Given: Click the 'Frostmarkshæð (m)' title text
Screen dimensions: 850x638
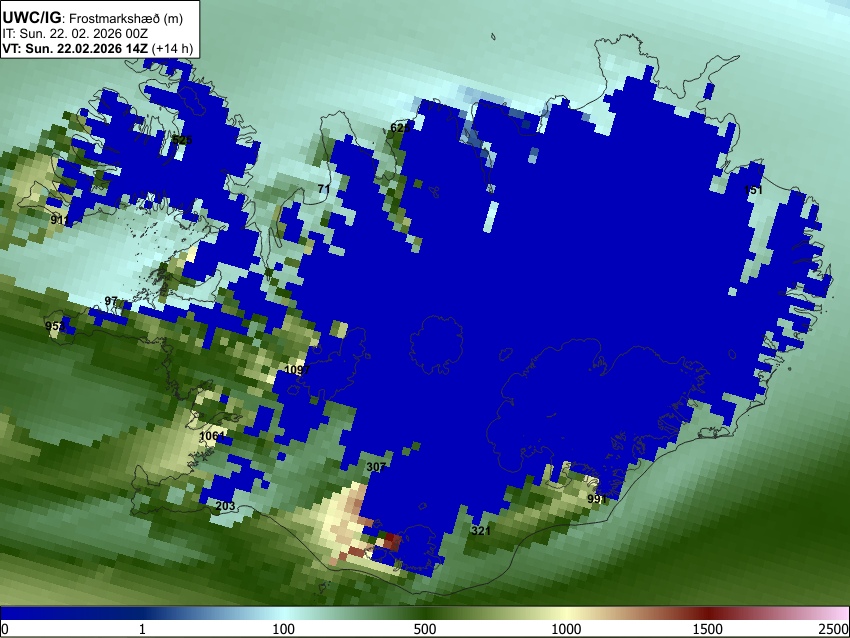Looking at the screenshot, I should 126,18.
